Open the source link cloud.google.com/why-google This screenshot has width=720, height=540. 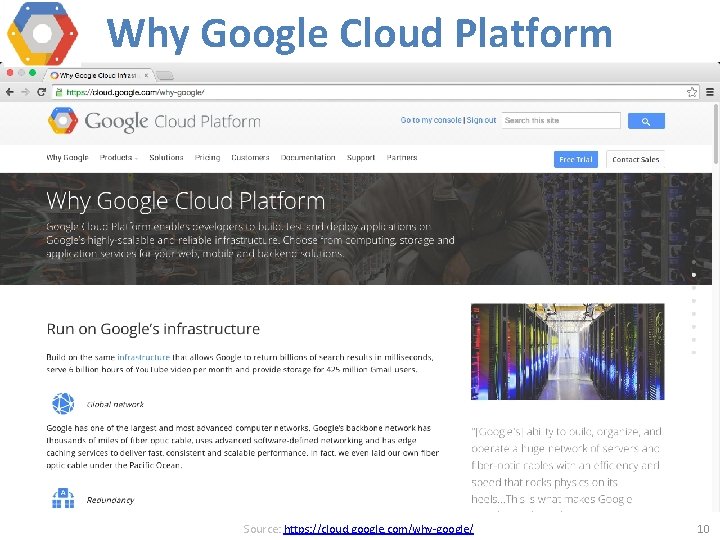click(378, 529)
